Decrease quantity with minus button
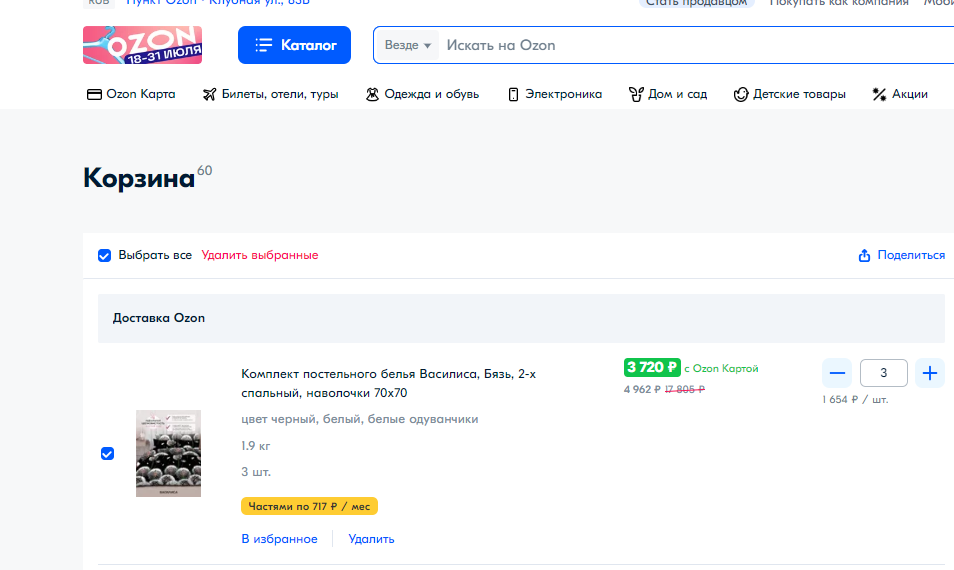Viewport: 954px width, 570px height. coord(837,374)
